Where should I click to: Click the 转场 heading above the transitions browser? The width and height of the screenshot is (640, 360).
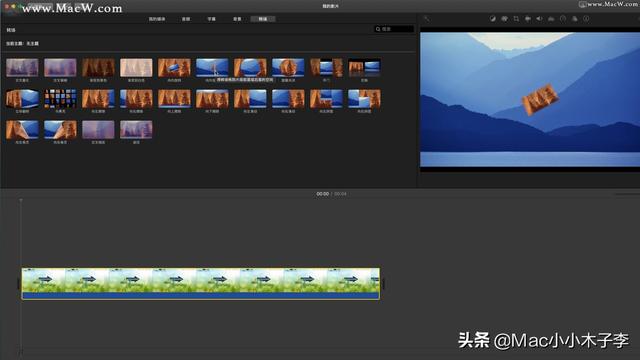click(x=11, y=30)
